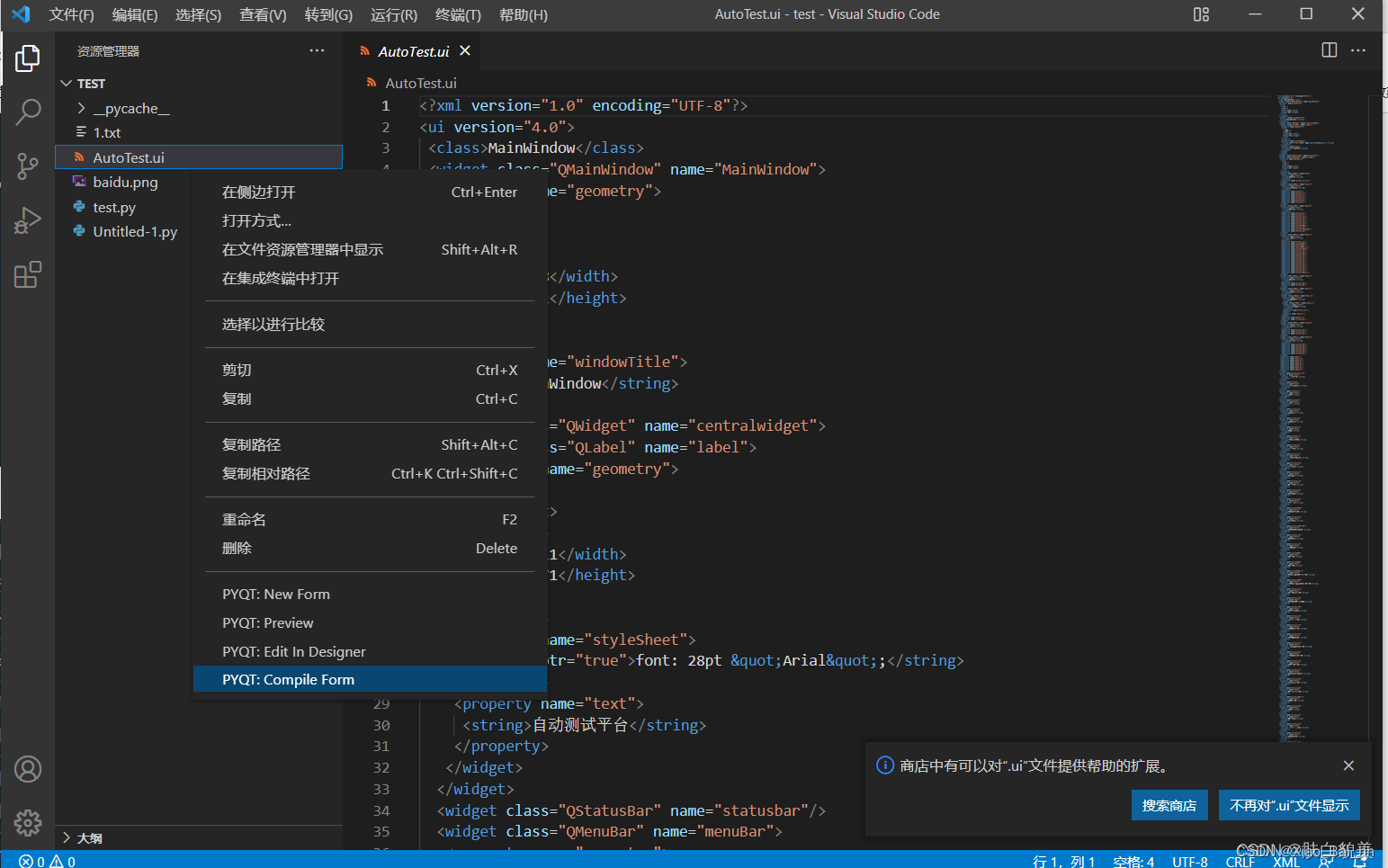Open the editor More Actions ellipsis
Screen dimensions: 1388x868
[x=1358, y=50]
